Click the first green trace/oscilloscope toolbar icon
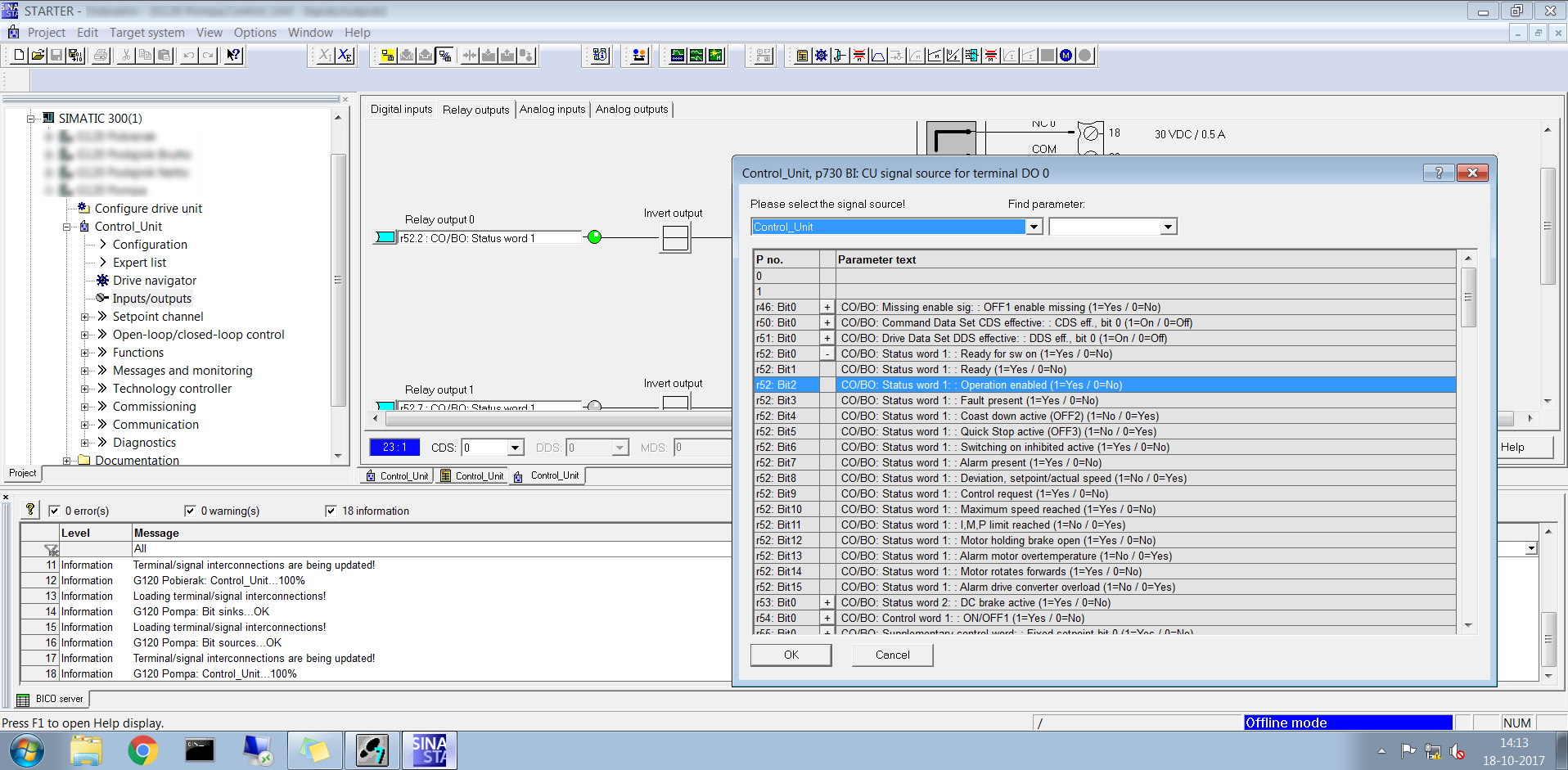The image size is (1568, 770). (x=678, y=55)
